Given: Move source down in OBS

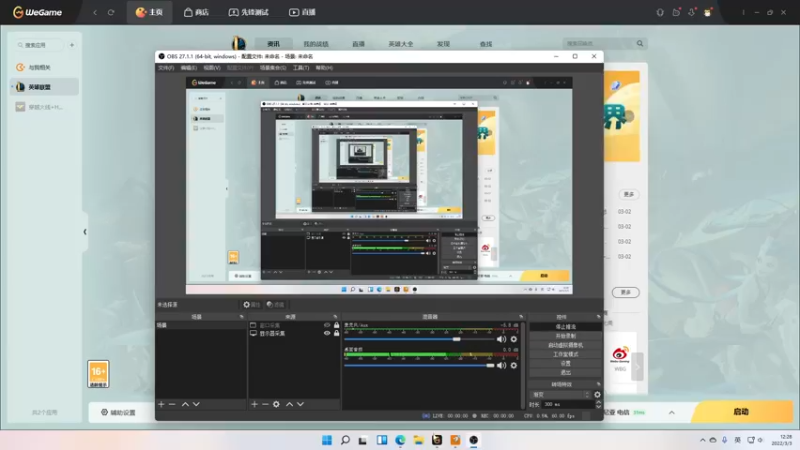Looking at the screenshot, I should [x=301, y=404].
